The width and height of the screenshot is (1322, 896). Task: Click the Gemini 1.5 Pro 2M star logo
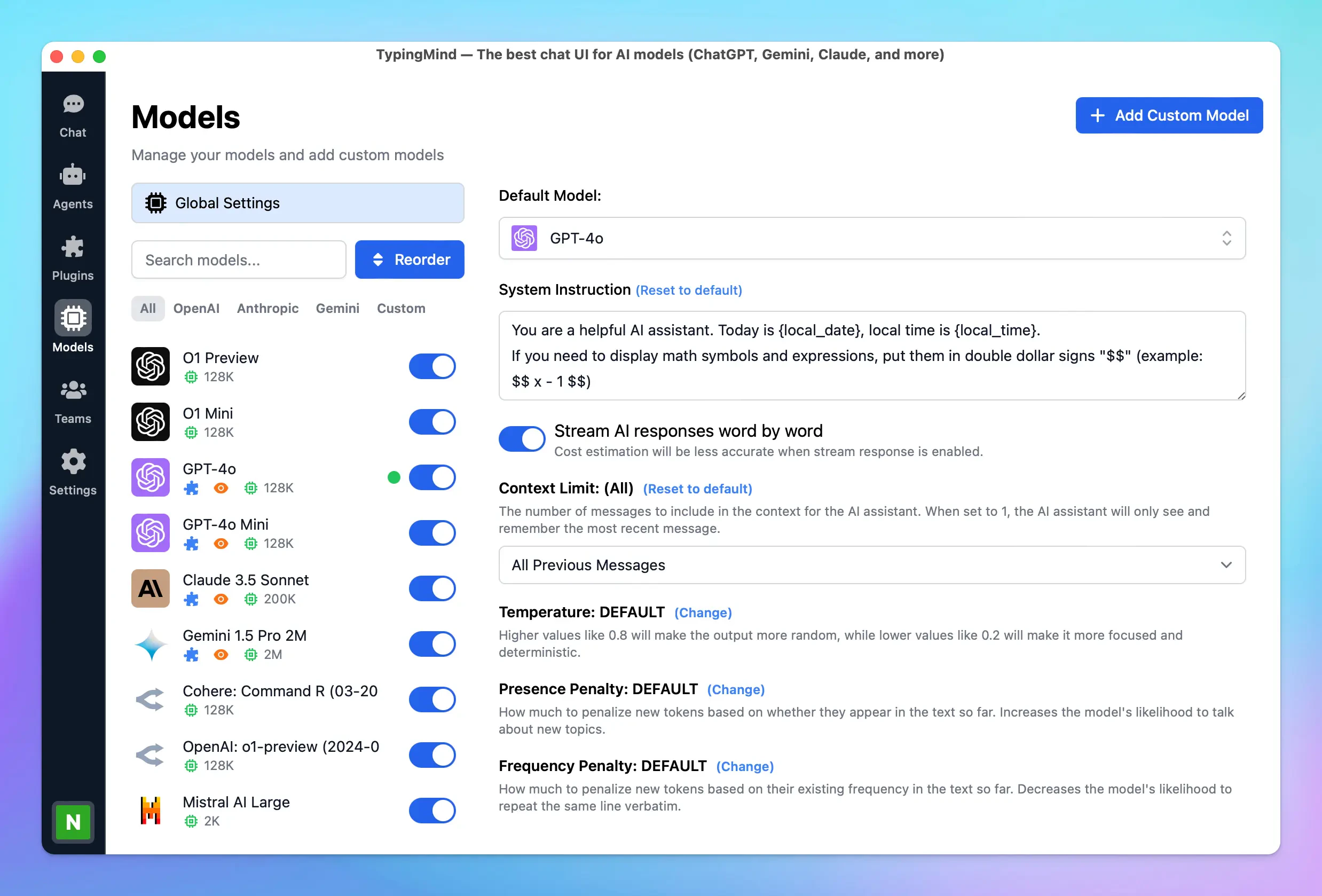pyautogui.click(x=151, y=644)
